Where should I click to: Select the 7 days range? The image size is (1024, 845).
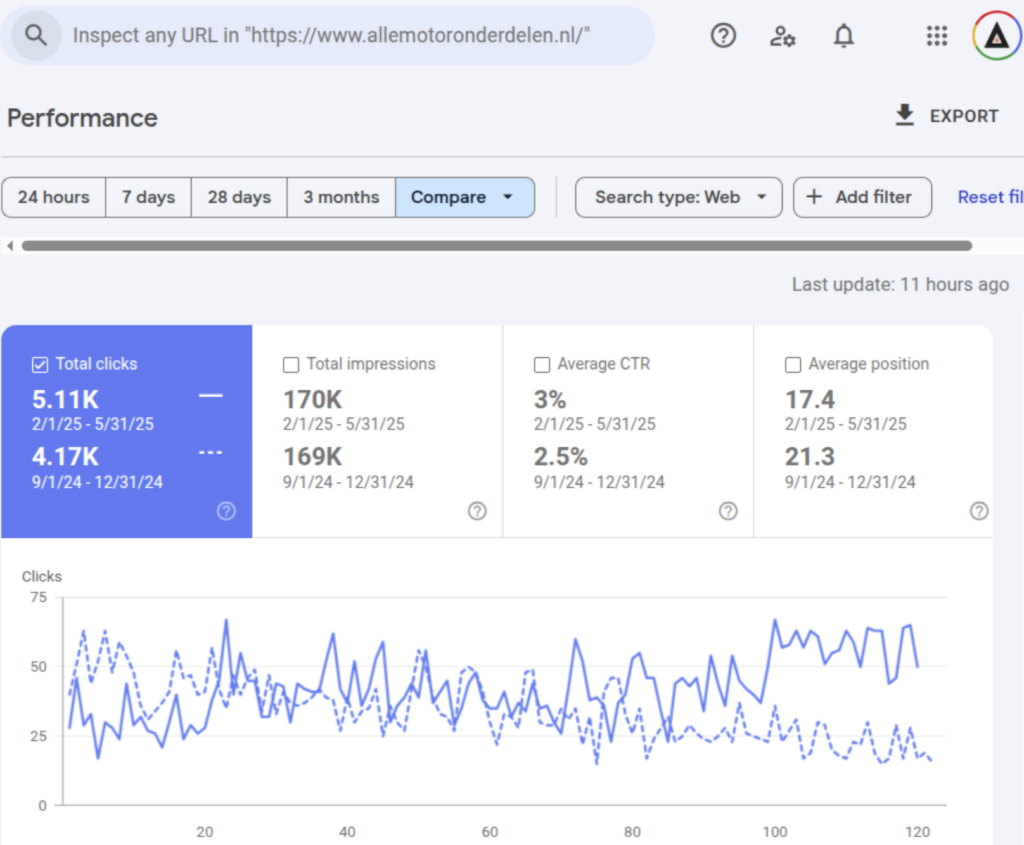[x=148, y=197]
